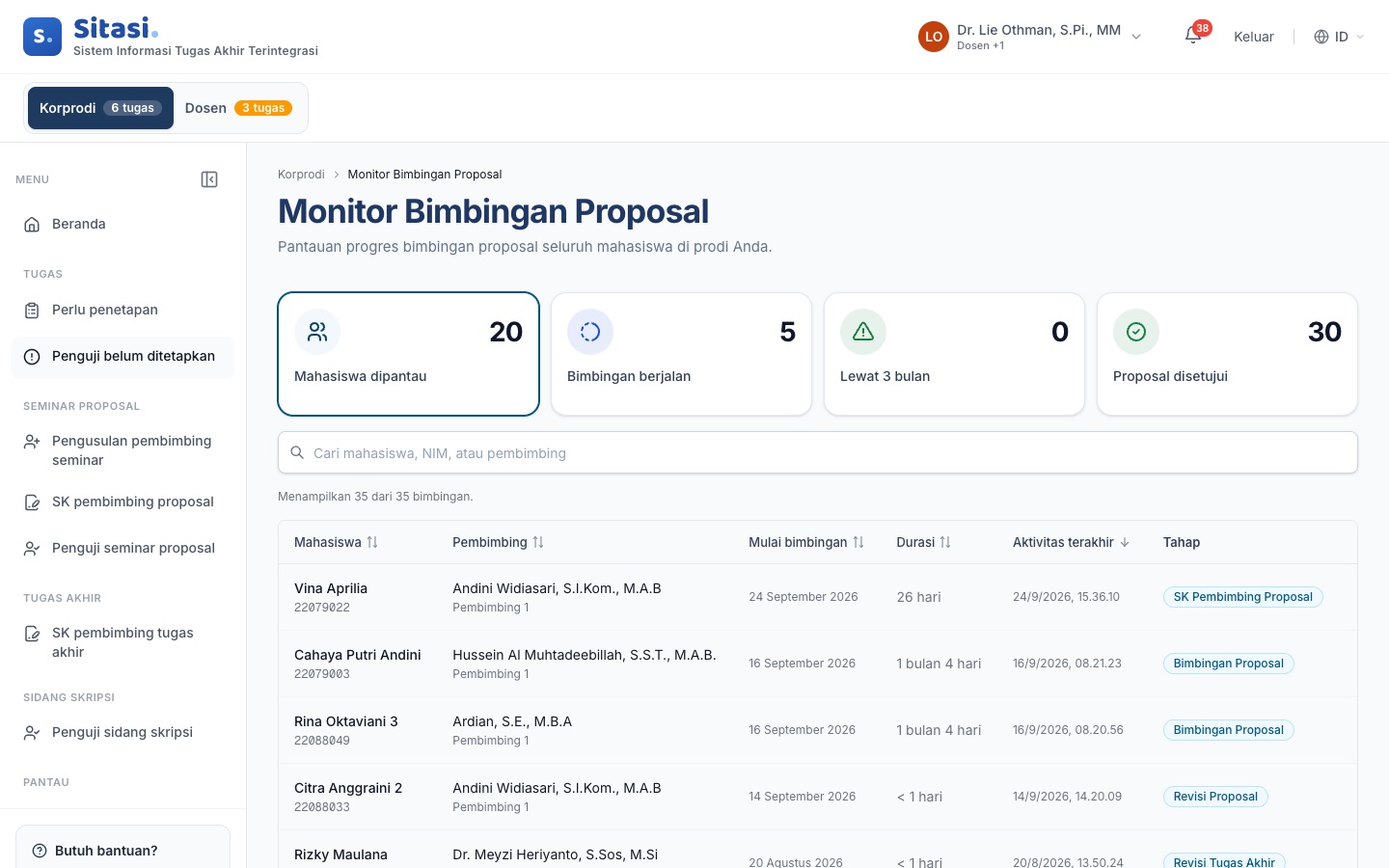
Task: Sort by Aktivitas terakhir column
Action: coord(1071,542)
